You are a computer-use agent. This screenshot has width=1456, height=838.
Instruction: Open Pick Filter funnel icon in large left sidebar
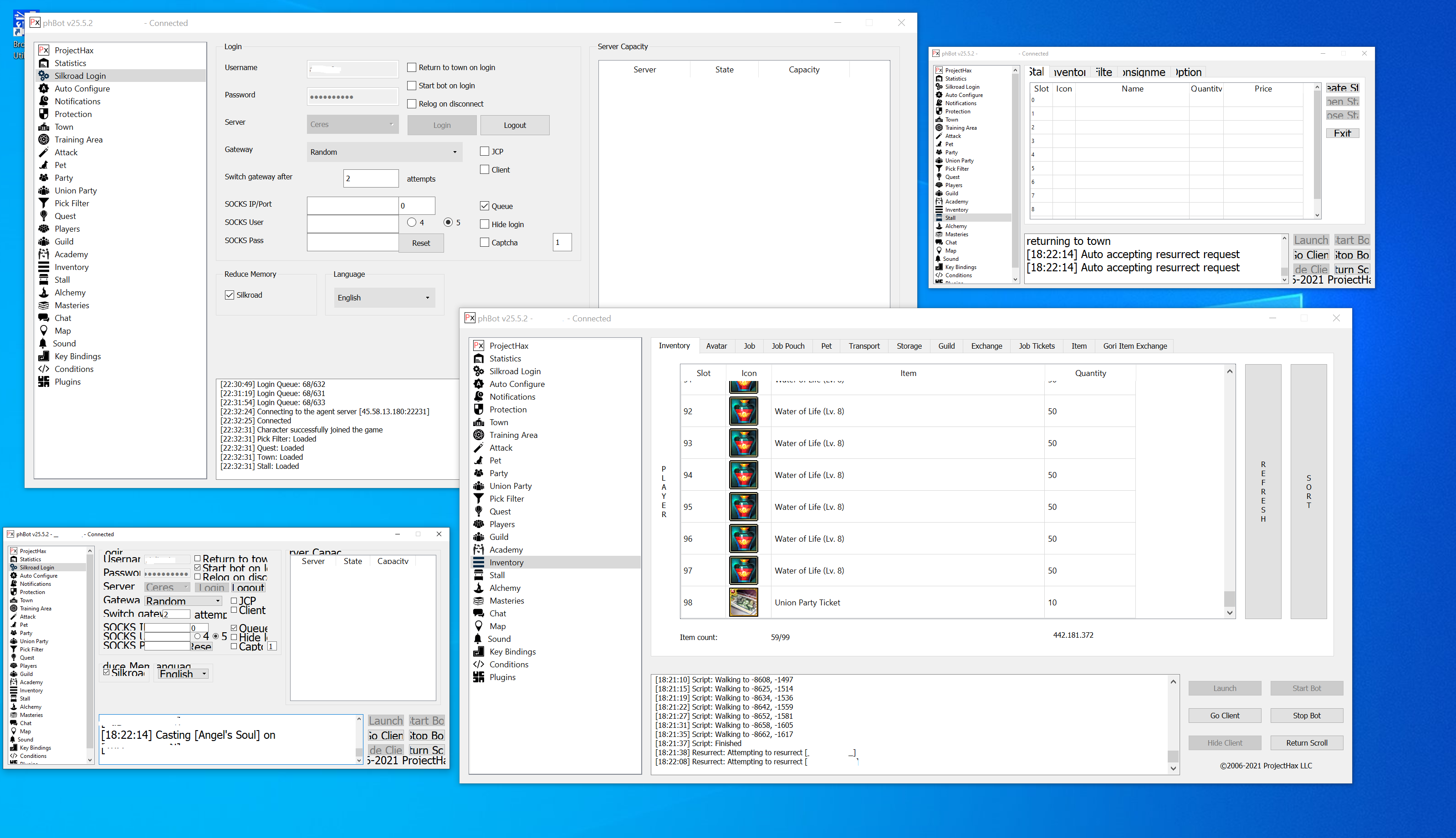tap(44, 203)
